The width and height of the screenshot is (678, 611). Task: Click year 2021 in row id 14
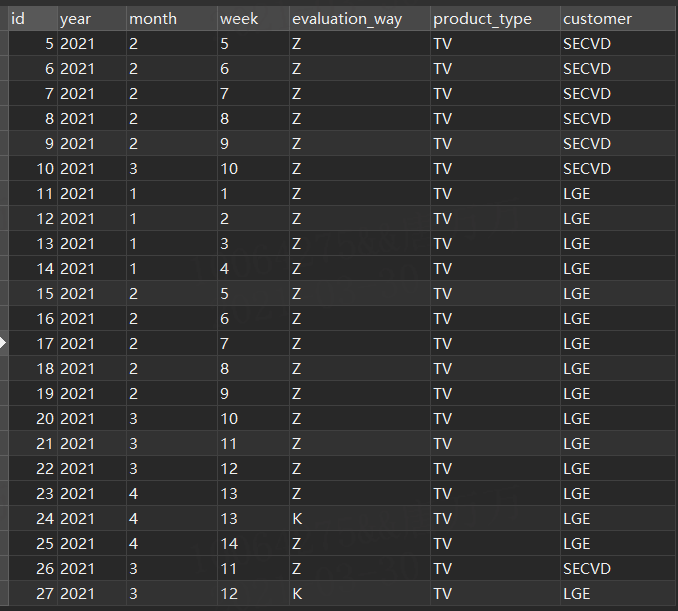92,269
